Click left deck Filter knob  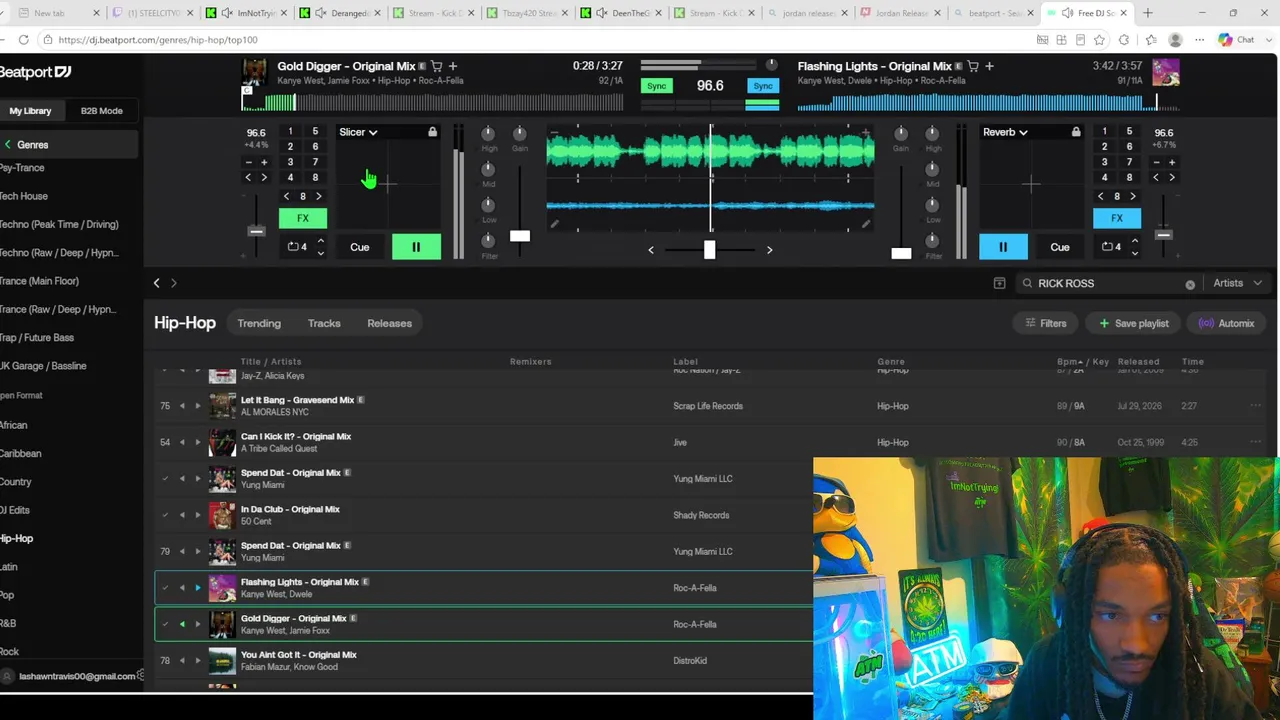click(x=489, y=241)
